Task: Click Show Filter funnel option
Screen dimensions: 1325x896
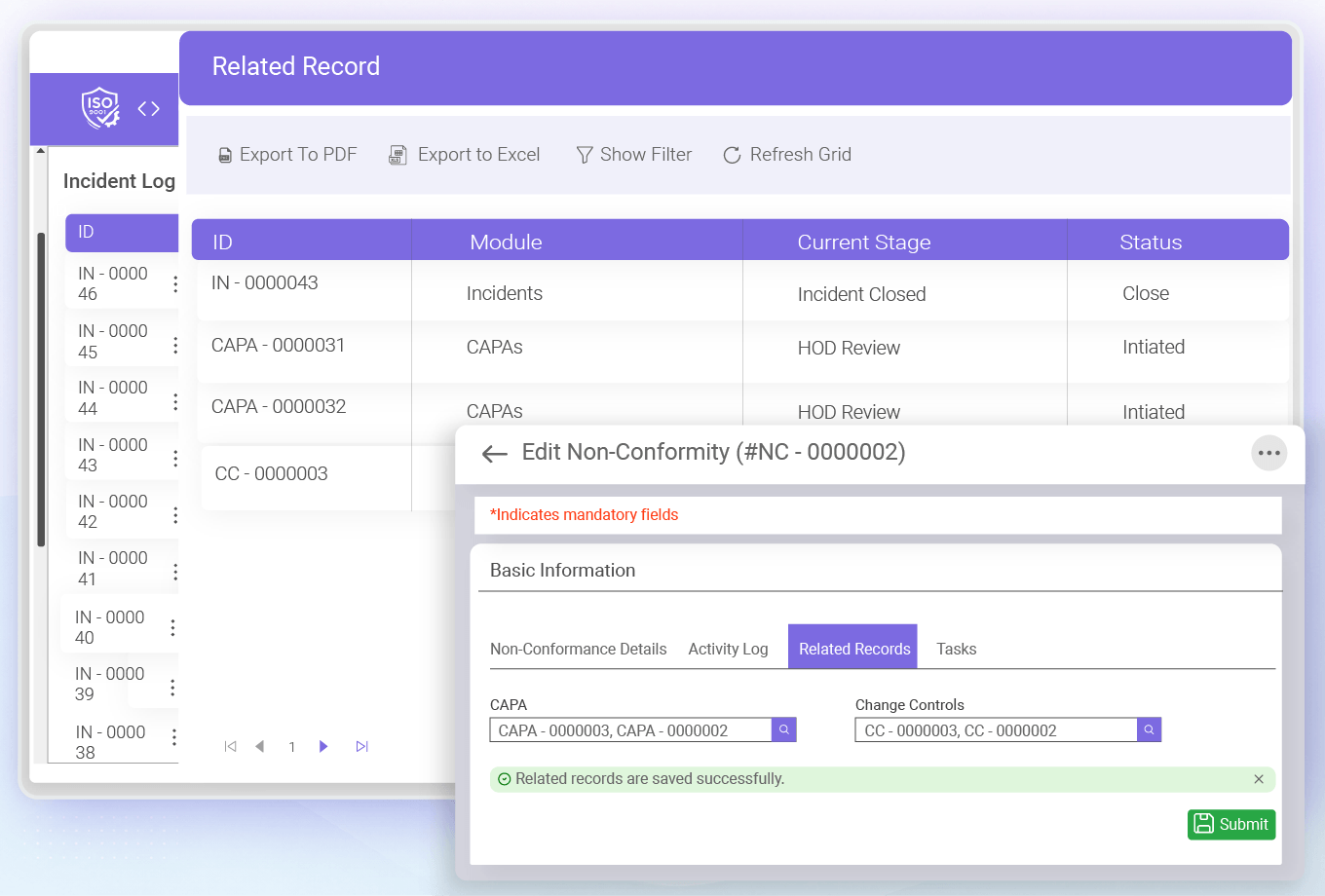Action: [x=634, y=155]
